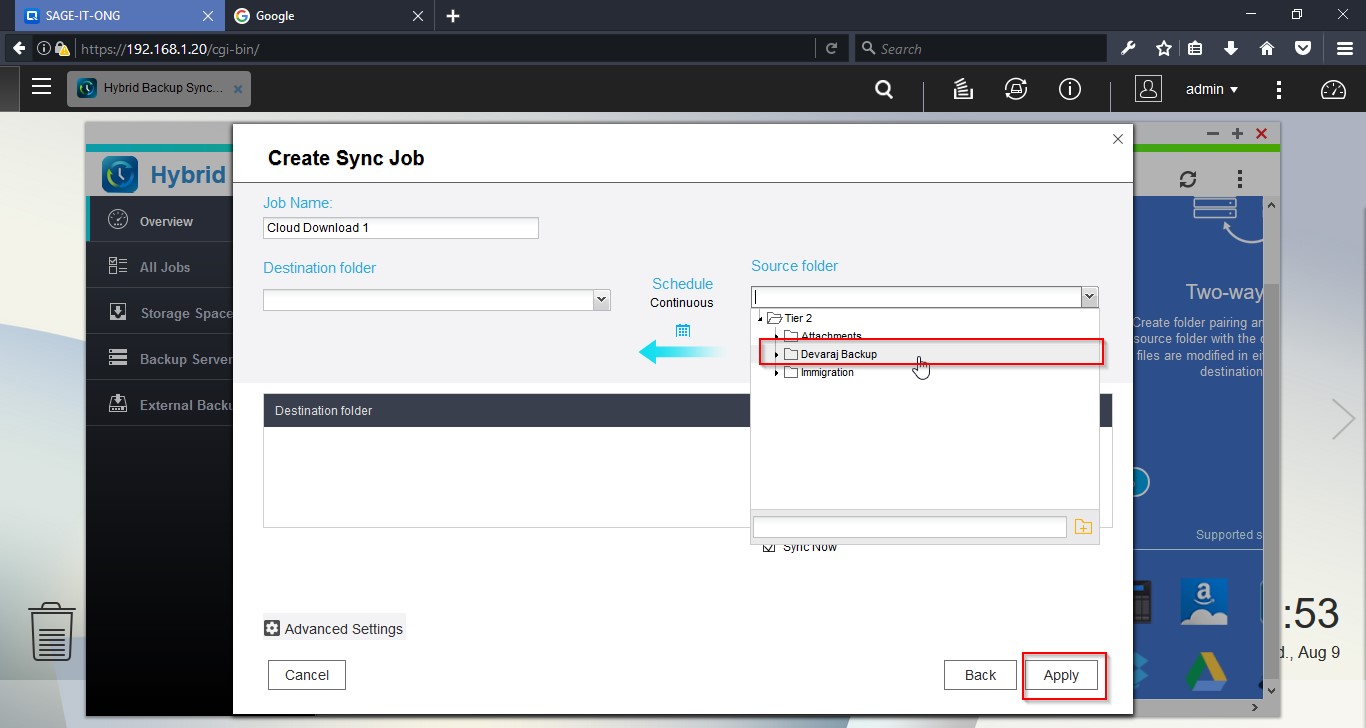
Task: Open Advanced Settings
Action: coord(334,629)
